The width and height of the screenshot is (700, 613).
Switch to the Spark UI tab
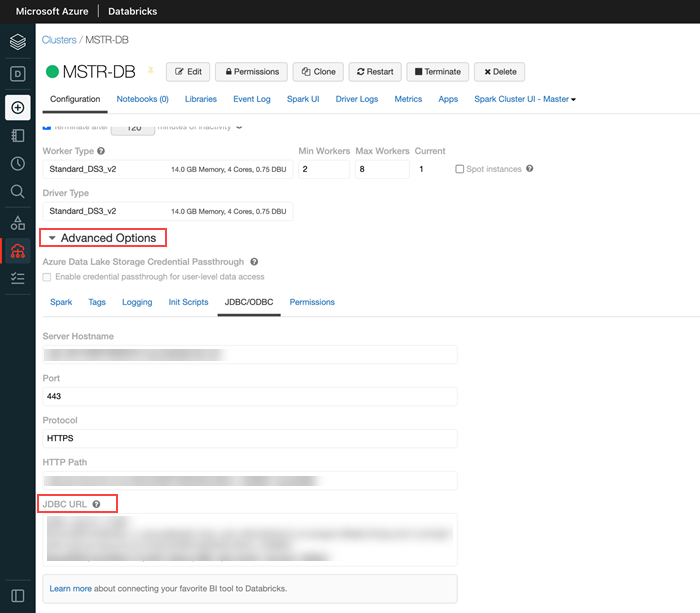(303, 99)
